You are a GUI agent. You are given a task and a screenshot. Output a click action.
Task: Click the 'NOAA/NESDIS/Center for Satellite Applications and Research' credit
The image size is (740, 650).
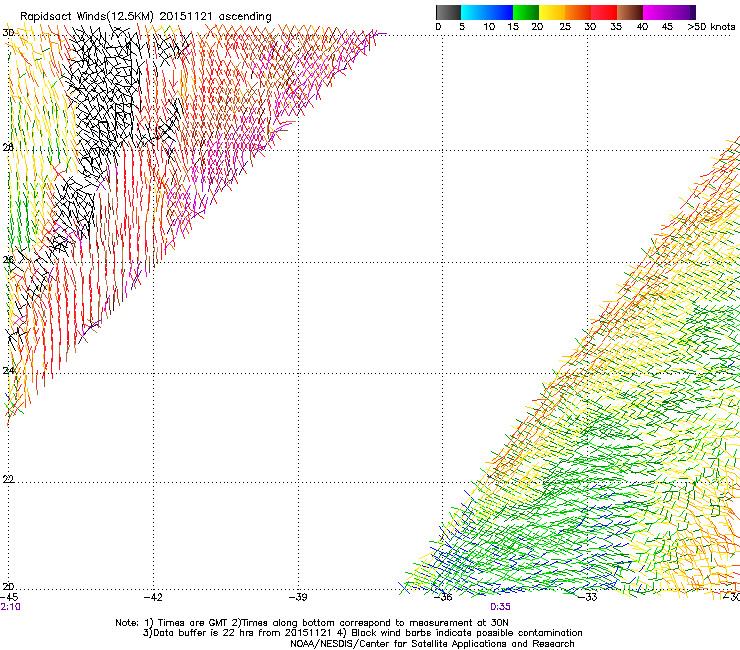pyautogui.click(x=432, y=644)
